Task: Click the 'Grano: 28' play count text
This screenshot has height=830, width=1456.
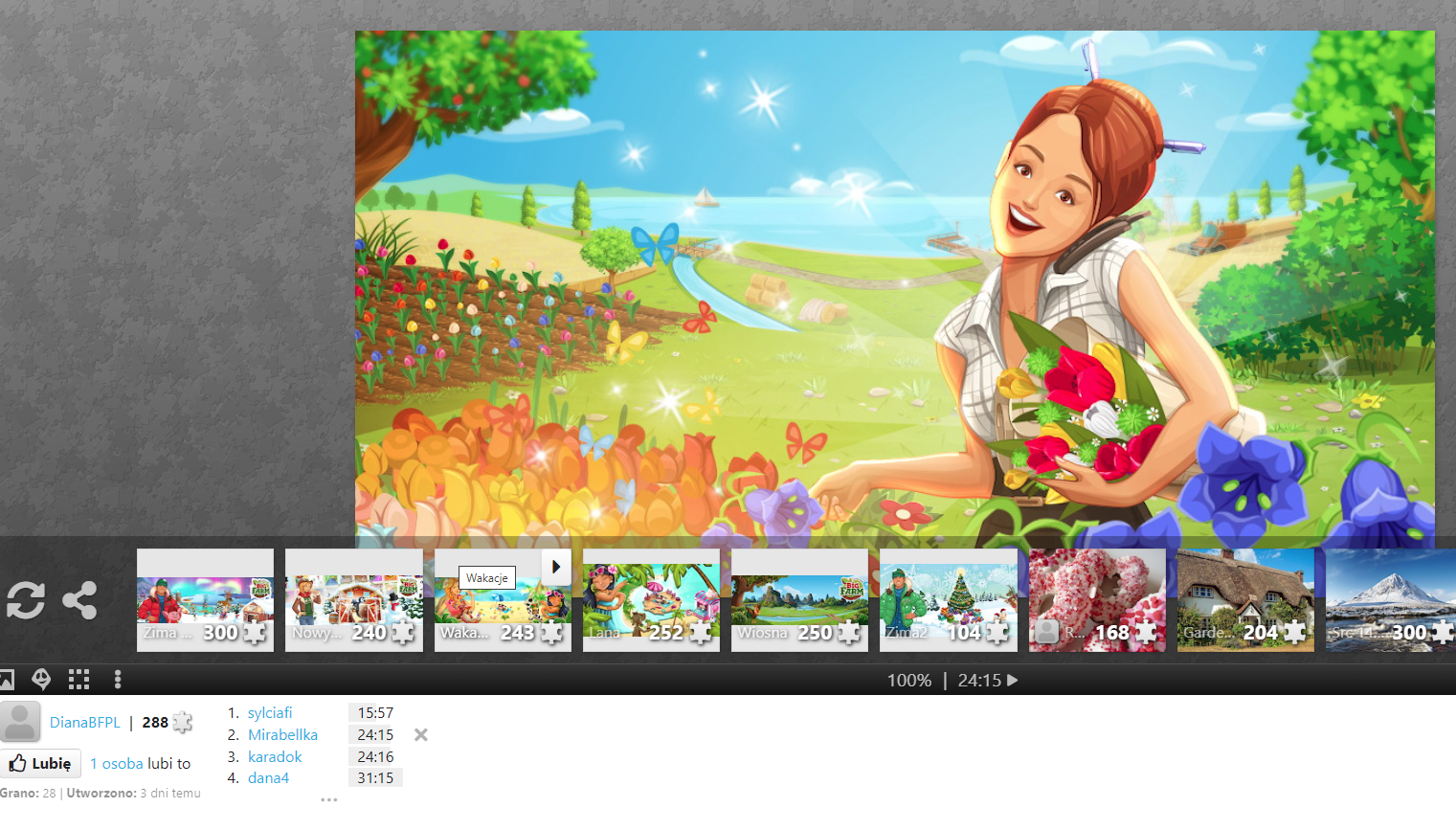Action: coord(28,794)
